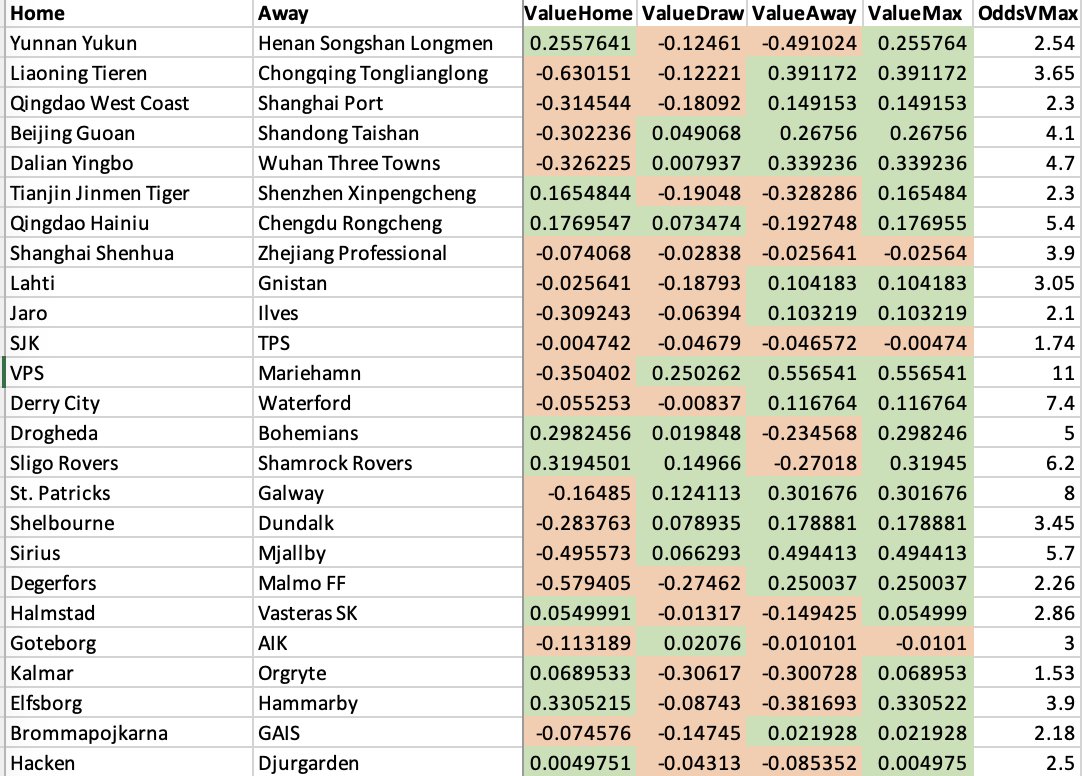
Task: Select the Drogheda cell
Action: click(x=129, y=433)
